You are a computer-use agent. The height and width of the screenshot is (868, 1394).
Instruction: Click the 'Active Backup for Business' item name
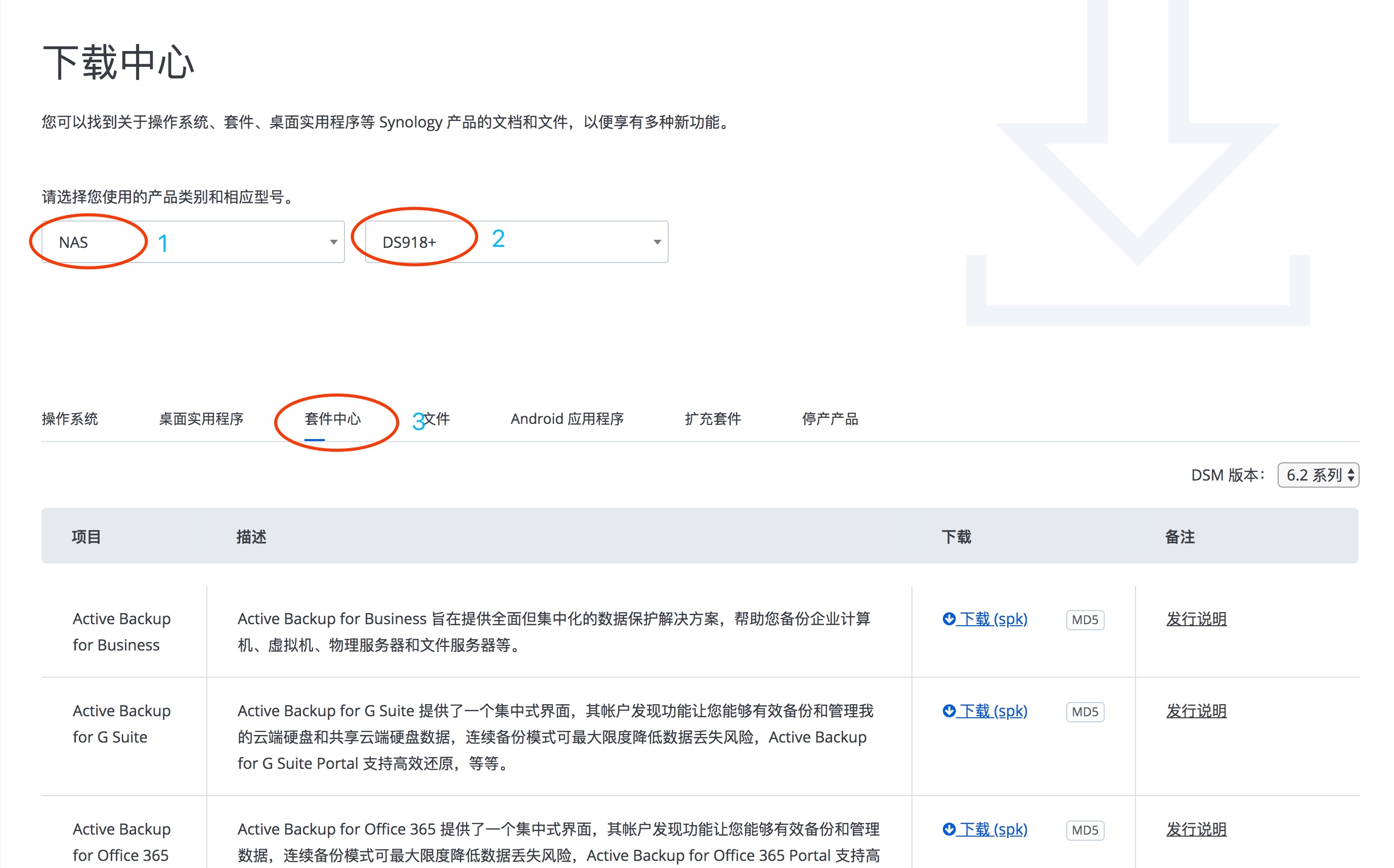(x=122, y=631)
